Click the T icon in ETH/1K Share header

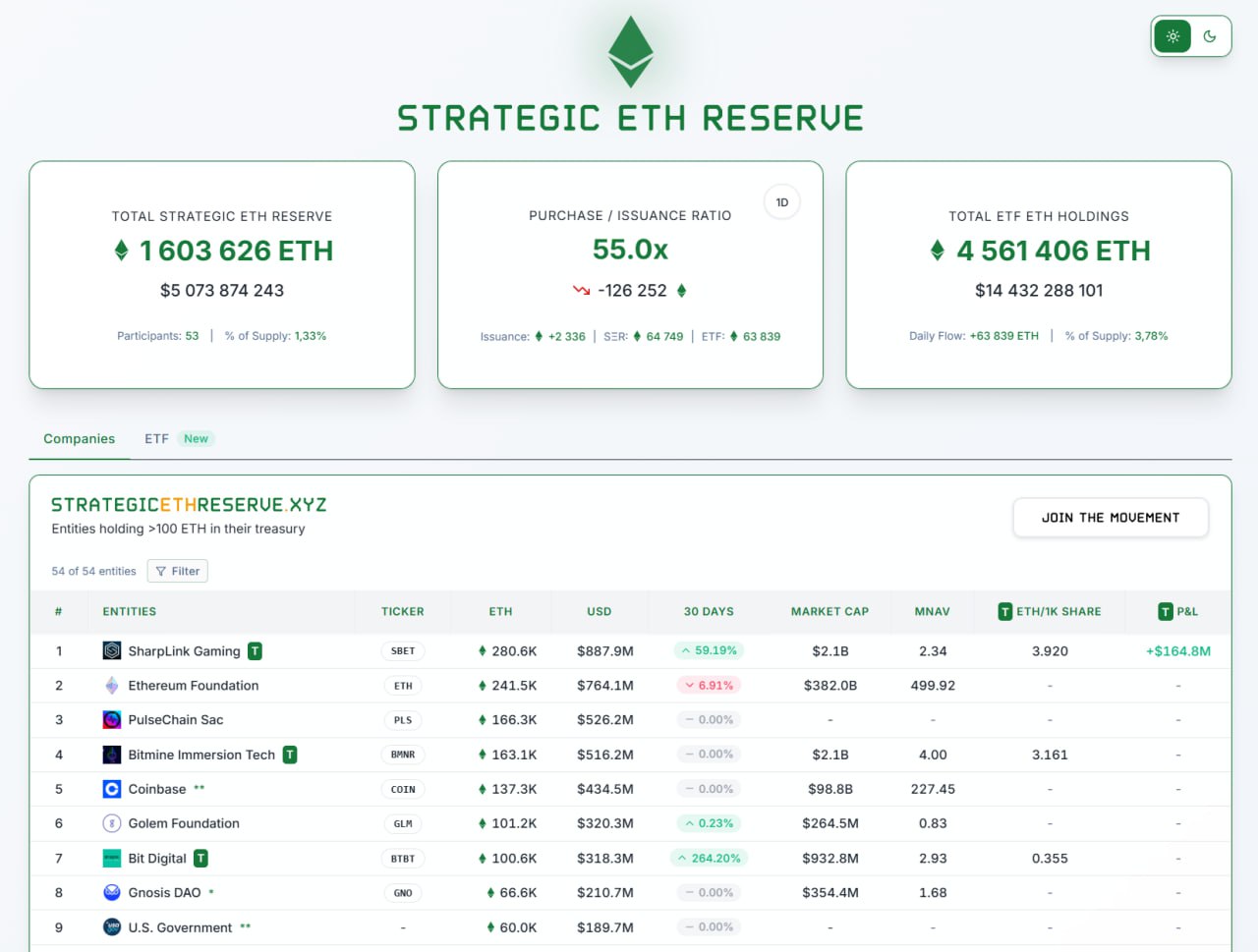click(1005, 612)
